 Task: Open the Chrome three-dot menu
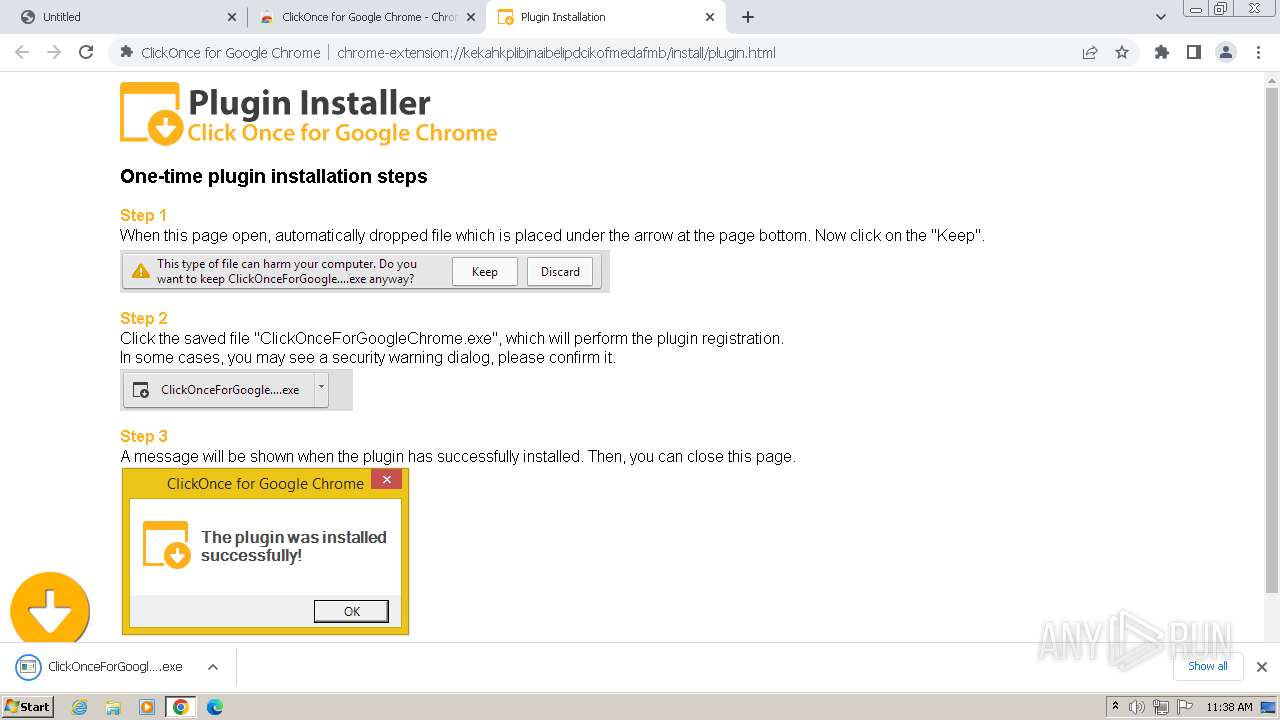click(1258, 53)
